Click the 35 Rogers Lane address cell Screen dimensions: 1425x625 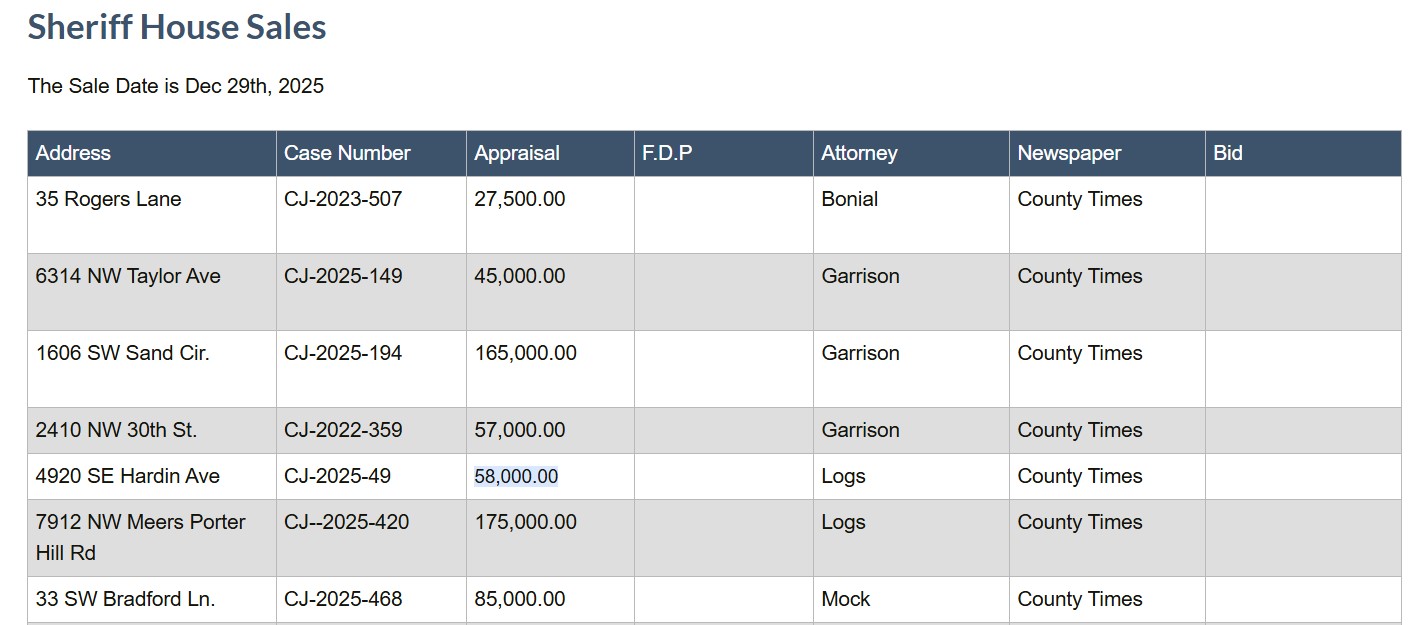(x=108, y=199)
